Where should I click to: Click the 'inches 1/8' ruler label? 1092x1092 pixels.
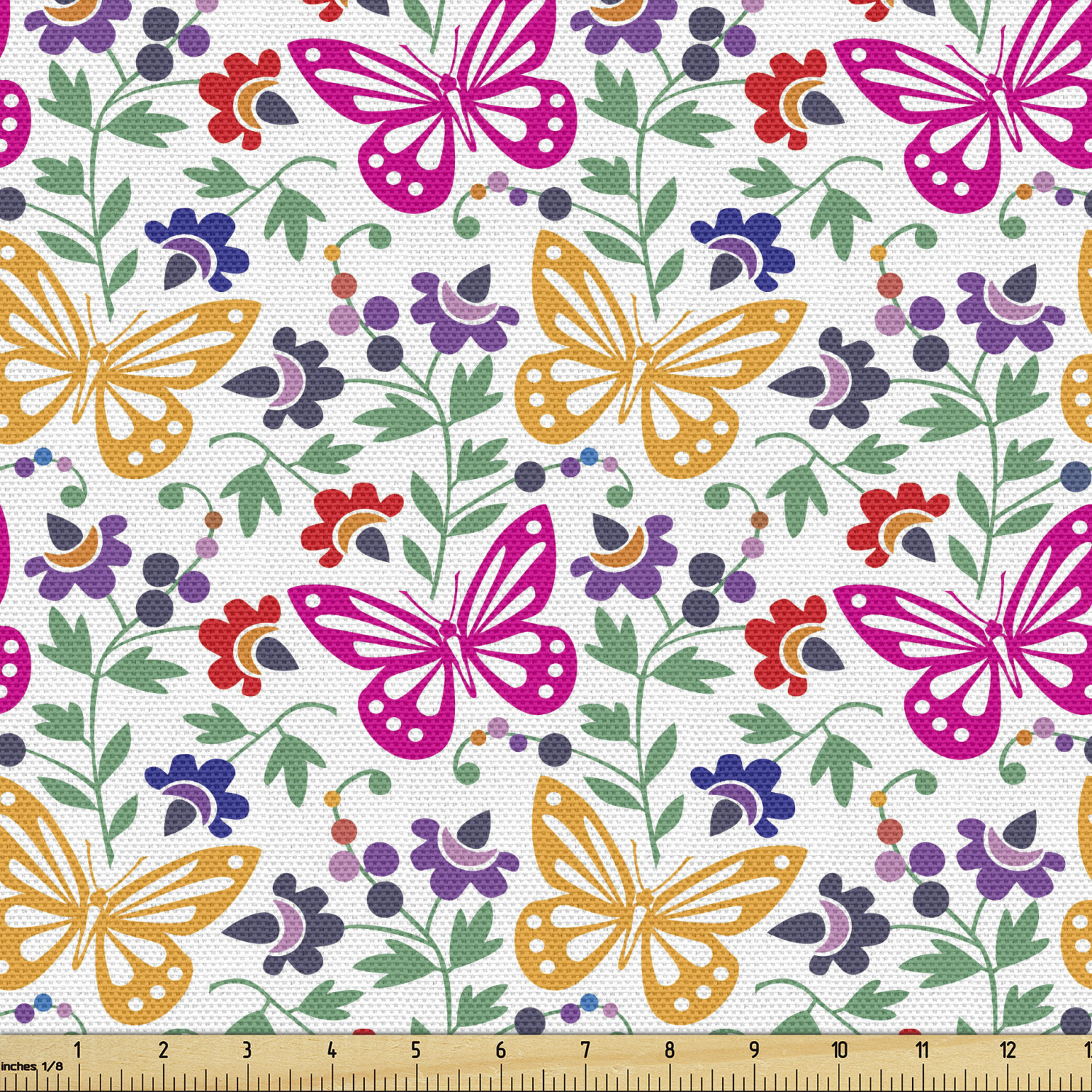pyautogui.click(x=31, y=1067)
